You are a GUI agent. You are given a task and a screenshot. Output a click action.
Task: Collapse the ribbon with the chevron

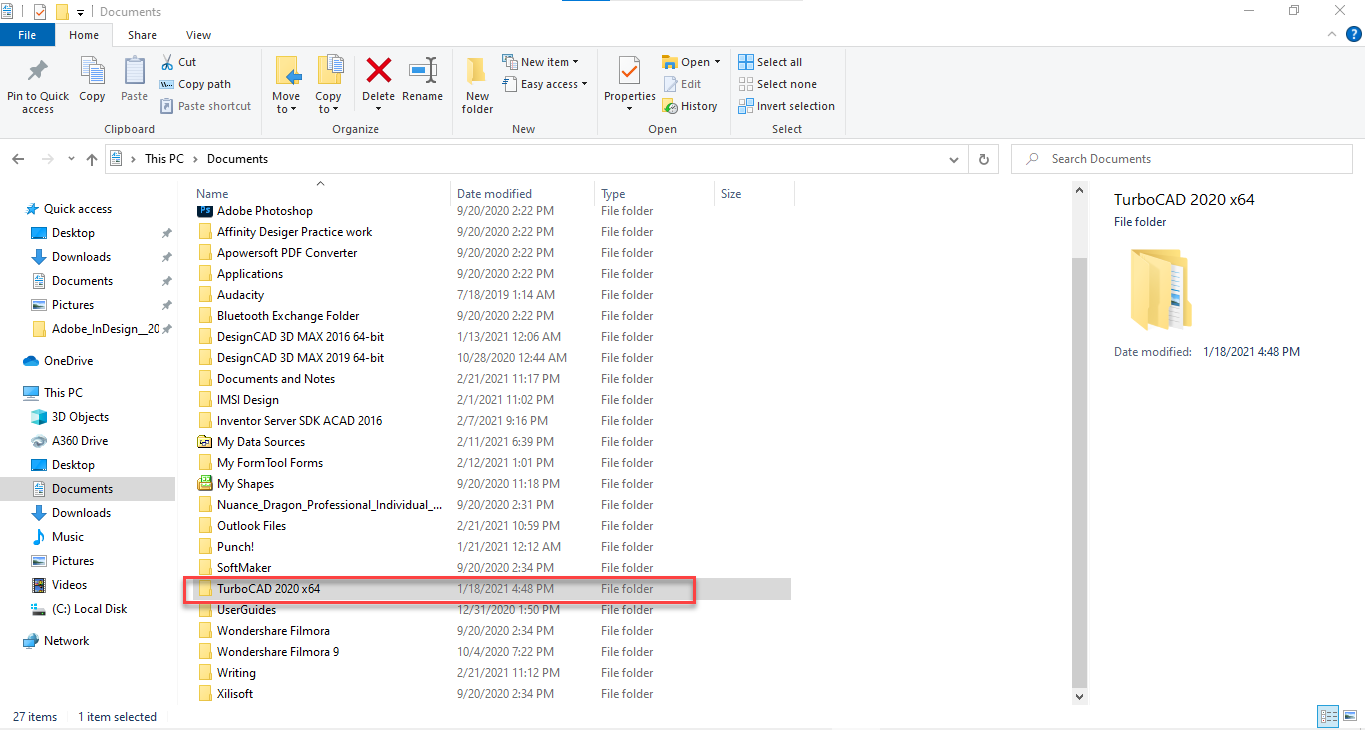click(x=1331, y=34)
